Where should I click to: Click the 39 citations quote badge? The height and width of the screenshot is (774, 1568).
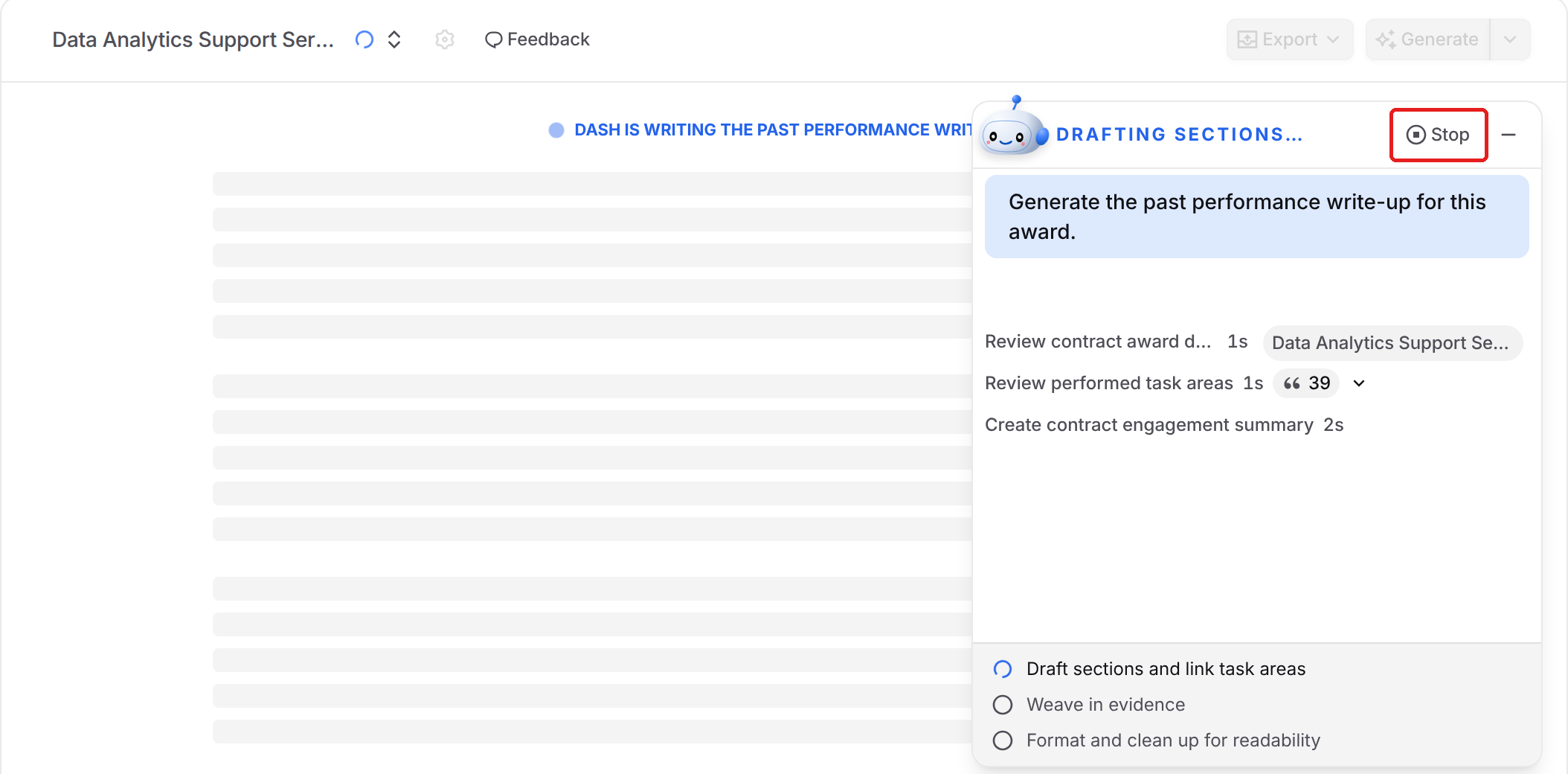(1307, 383)
